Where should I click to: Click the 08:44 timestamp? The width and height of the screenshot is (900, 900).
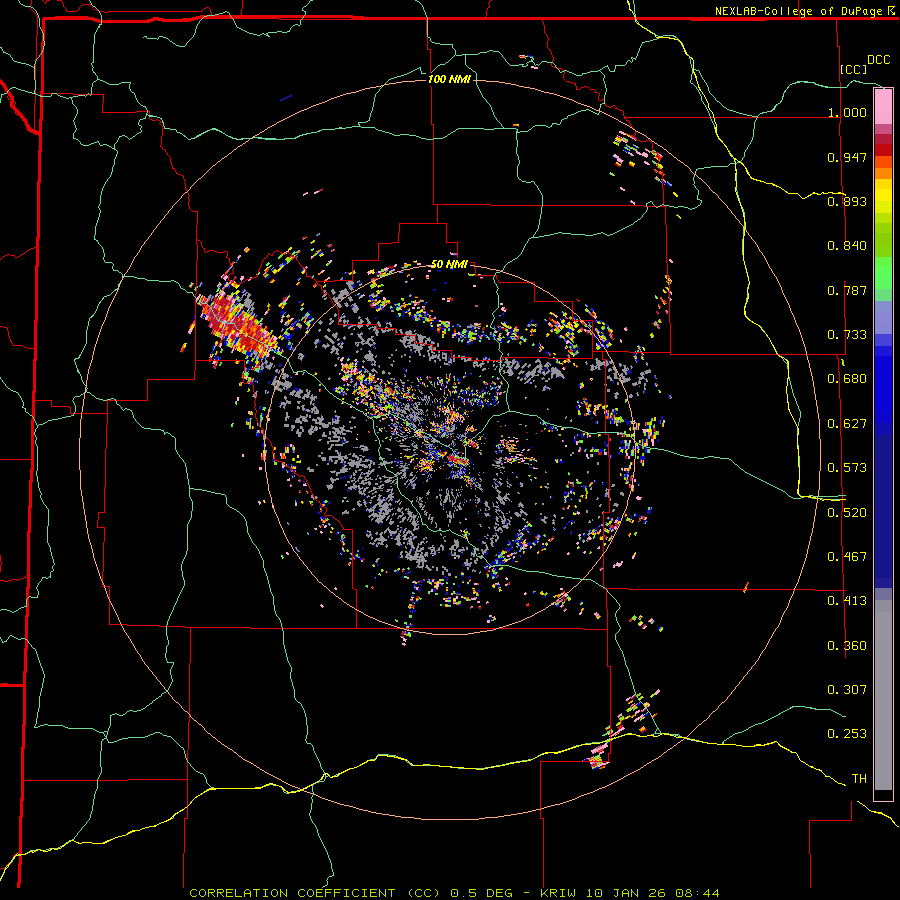[x=697, y=893]
